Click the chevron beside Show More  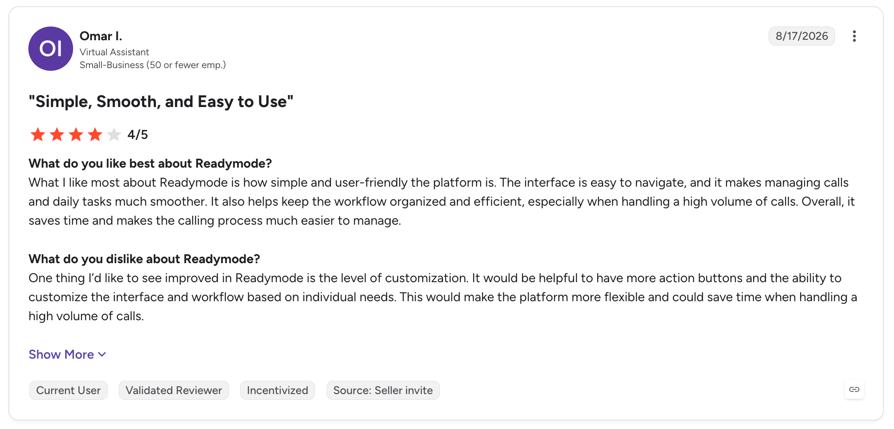tap(102, 355)
